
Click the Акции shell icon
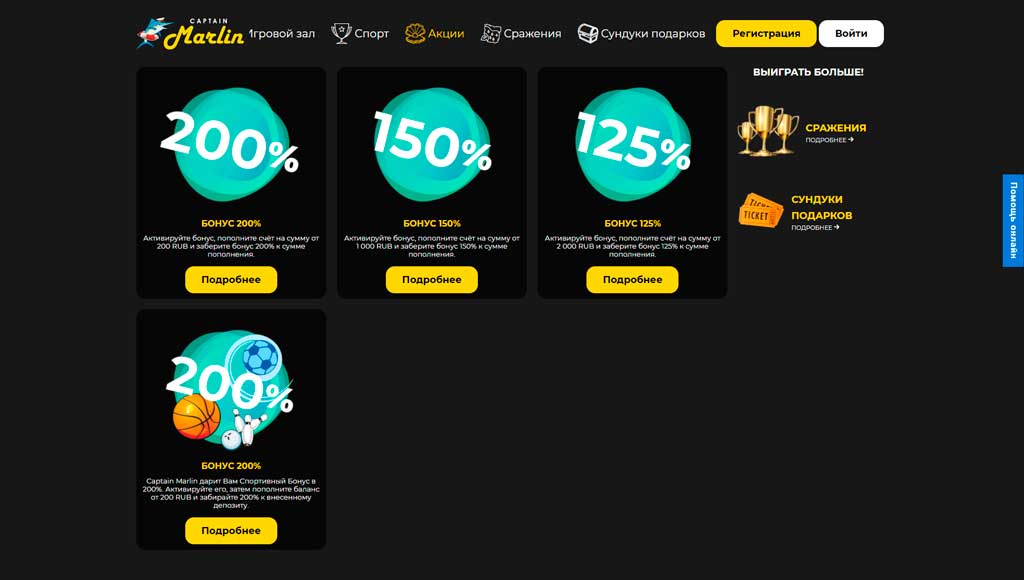click(x=415, y=33)
